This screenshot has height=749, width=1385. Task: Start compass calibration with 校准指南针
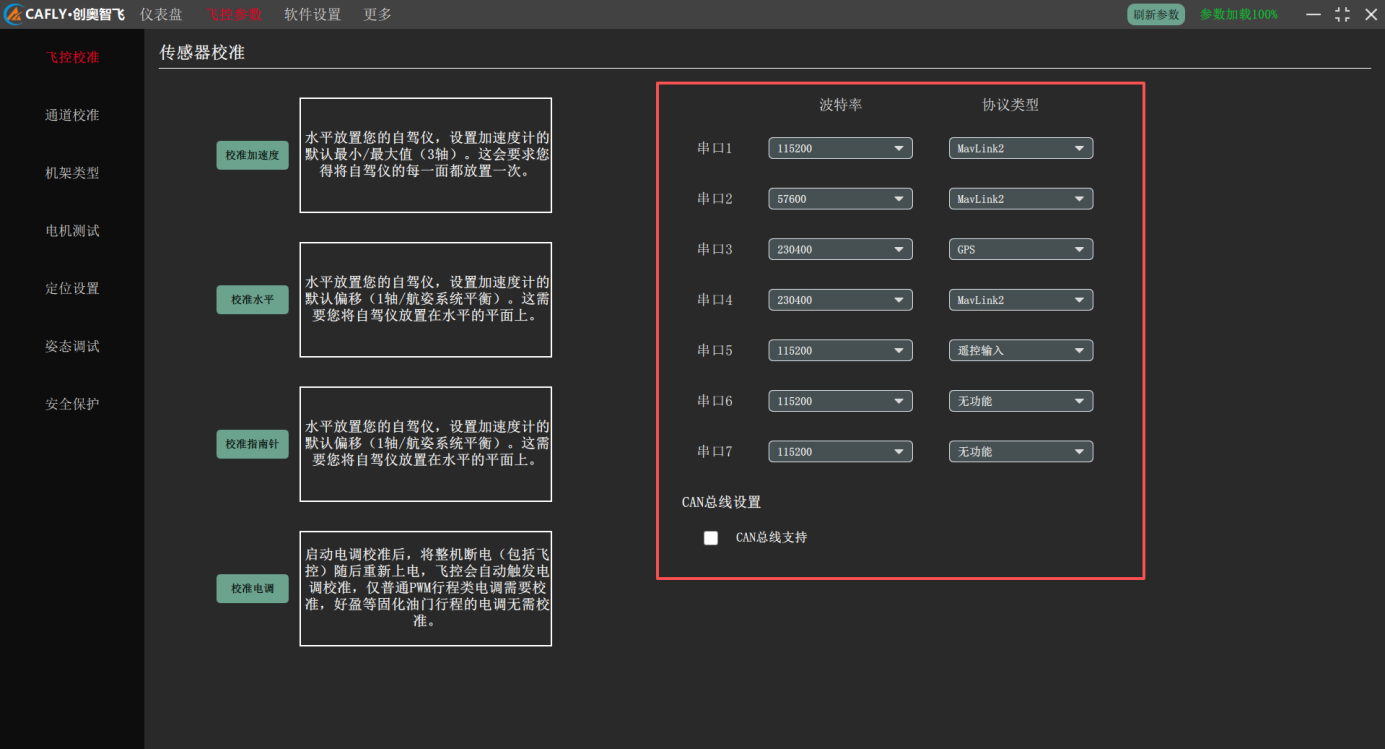tap(252, 444)
